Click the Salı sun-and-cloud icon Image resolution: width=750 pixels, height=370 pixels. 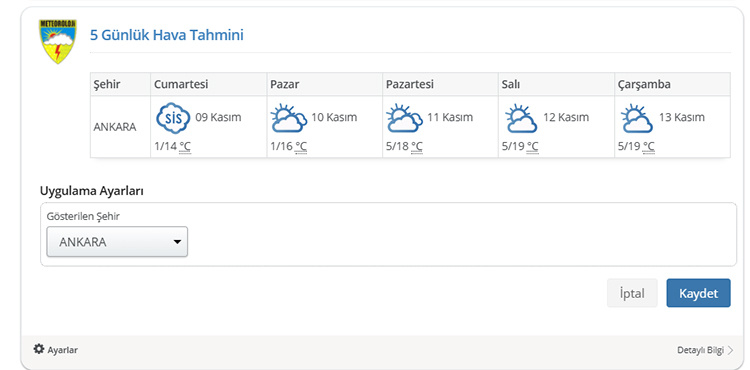coord(520,118)
